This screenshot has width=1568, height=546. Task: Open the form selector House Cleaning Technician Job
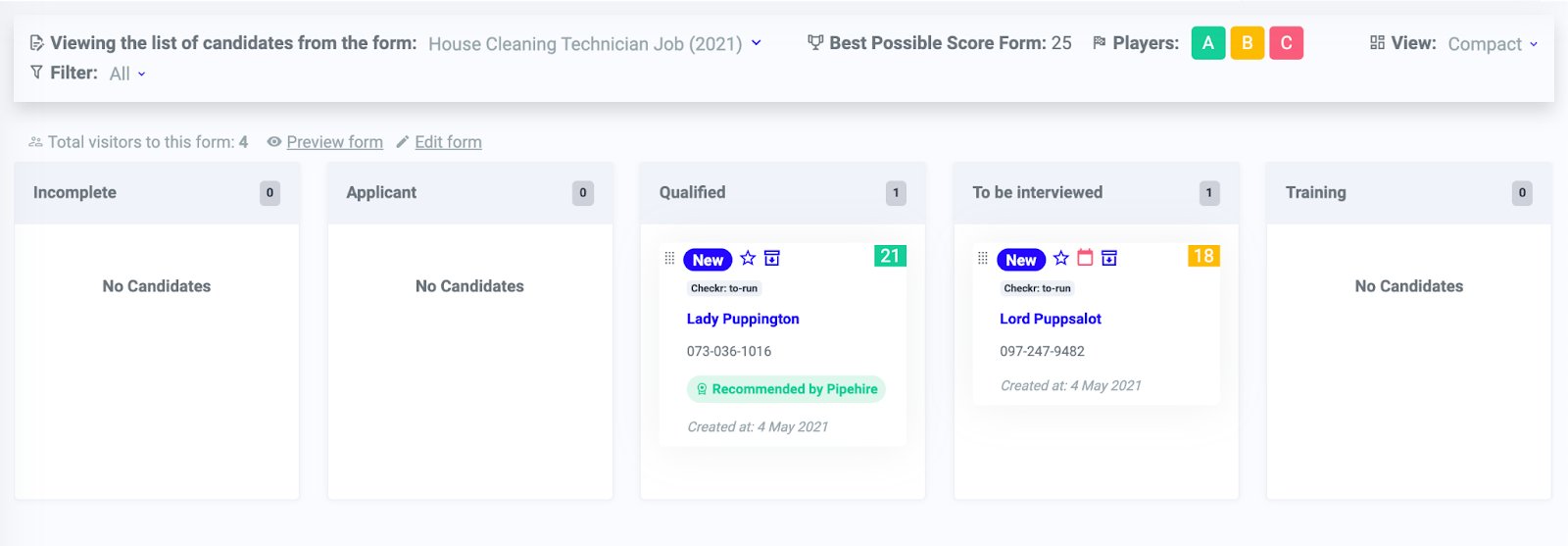(595, 44)
